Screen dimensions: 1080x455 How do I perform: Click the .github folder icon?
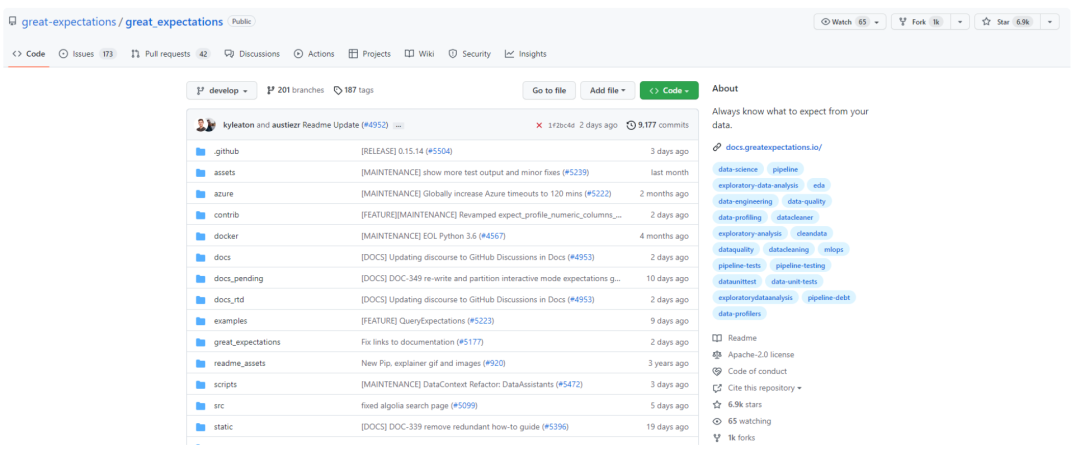coord(201,152)
